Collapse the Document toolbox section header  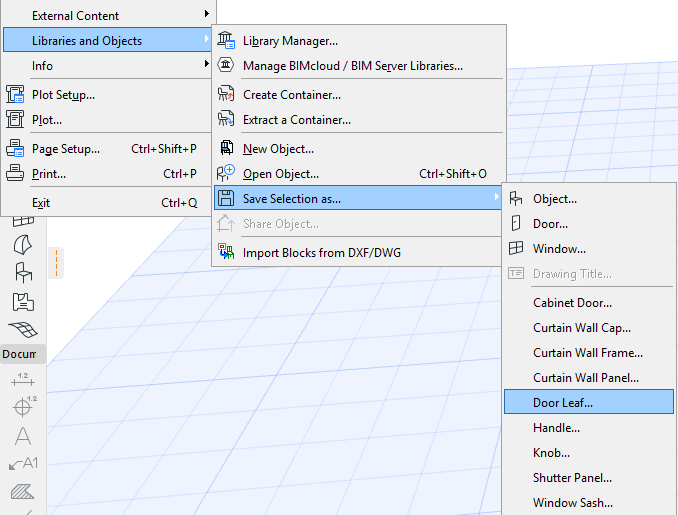[22, 354]
